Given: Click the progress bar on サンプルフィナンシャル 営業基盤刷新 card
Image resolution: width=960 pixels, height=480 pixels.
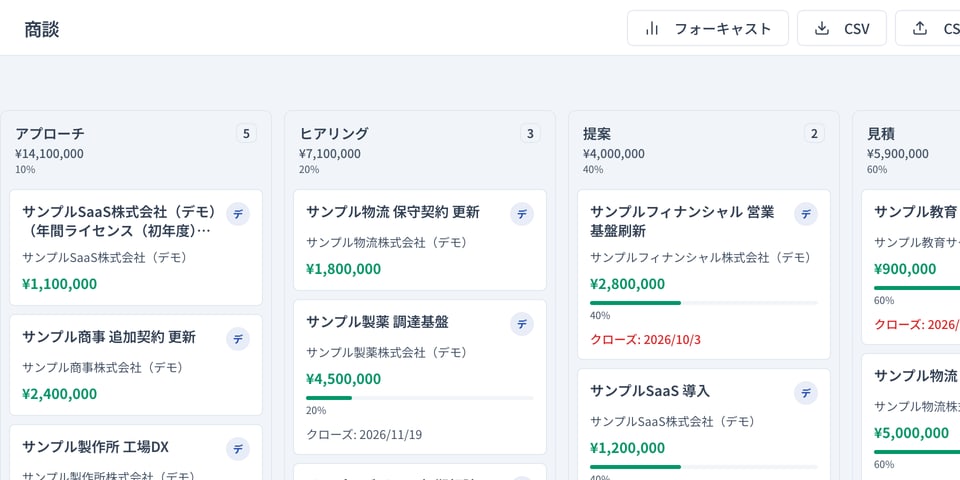Looking at the screenshot, I should 704,302.
